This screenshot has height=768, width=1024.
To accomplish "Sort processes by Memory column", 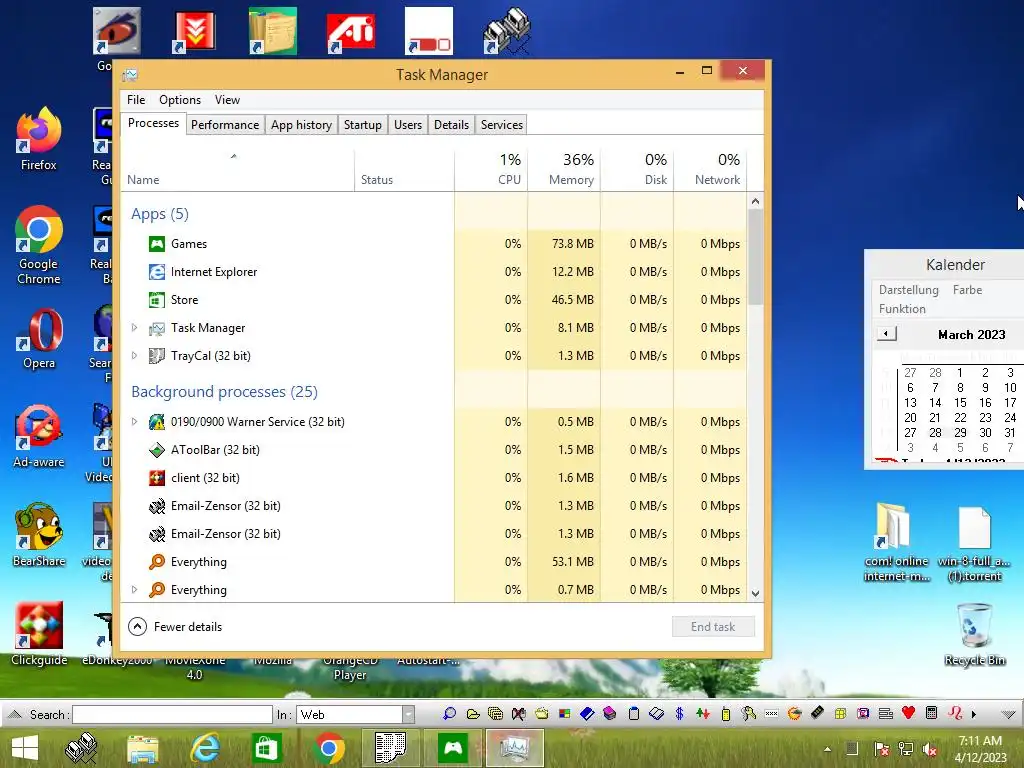I will (x=564, y=170).
